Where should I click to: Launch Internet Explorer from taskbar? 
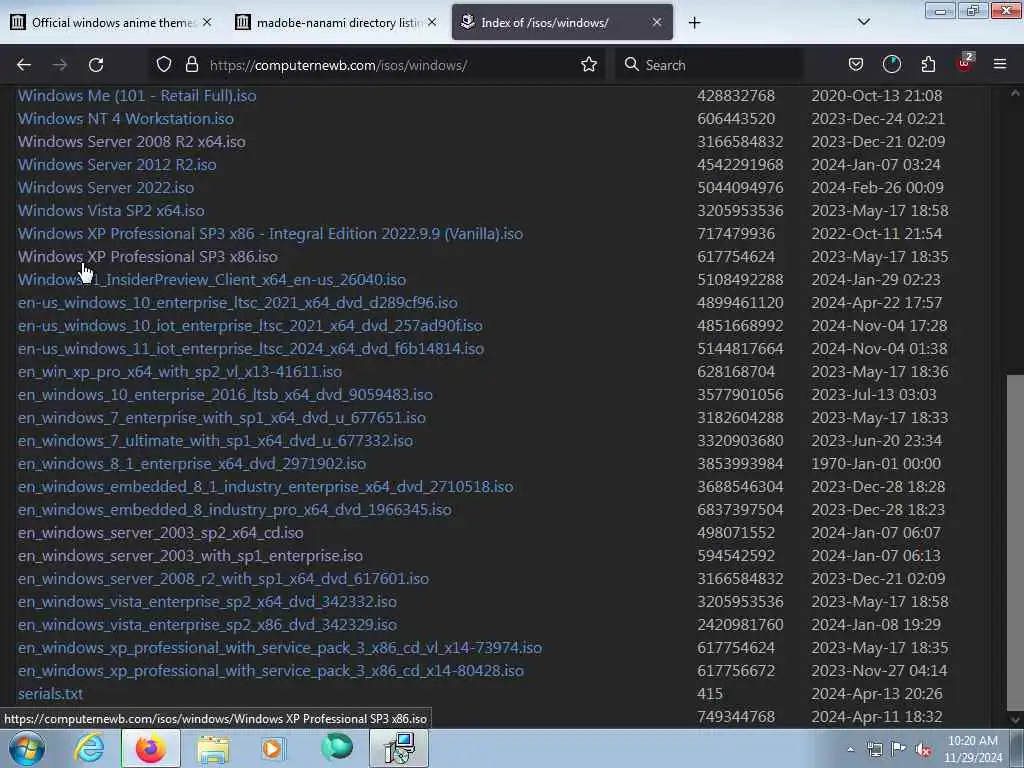pyautogui.click(x=89, y=748)
